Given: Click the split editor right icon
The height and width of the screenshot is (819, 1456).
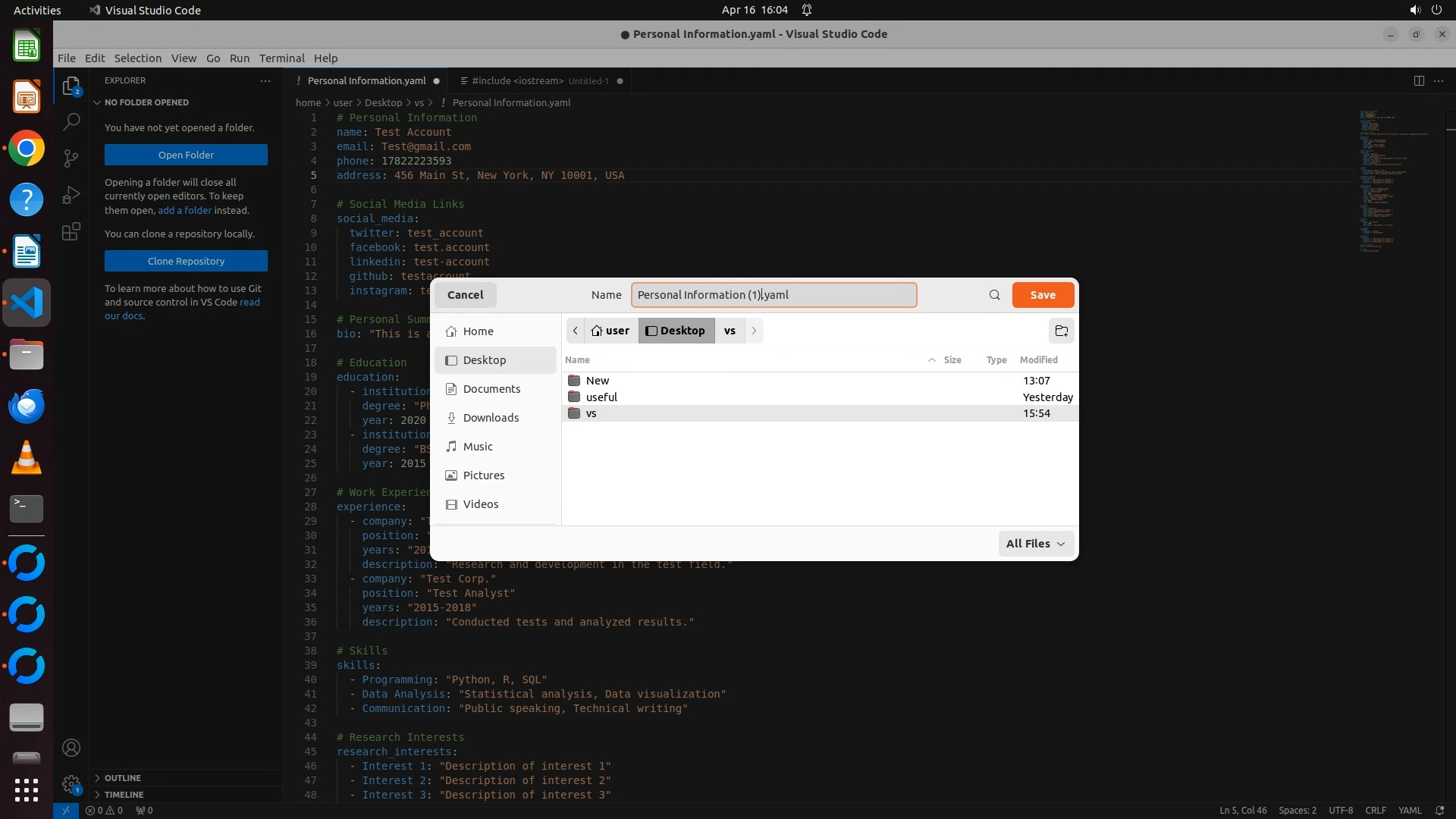Looking at the screenshot, I should [x=1418, y=81].
